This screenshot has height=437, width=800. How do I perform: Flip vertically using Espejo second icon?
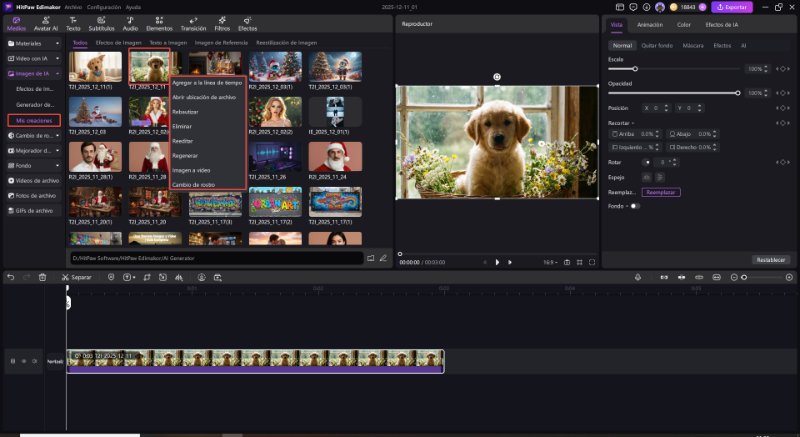[x=660, y=177]
